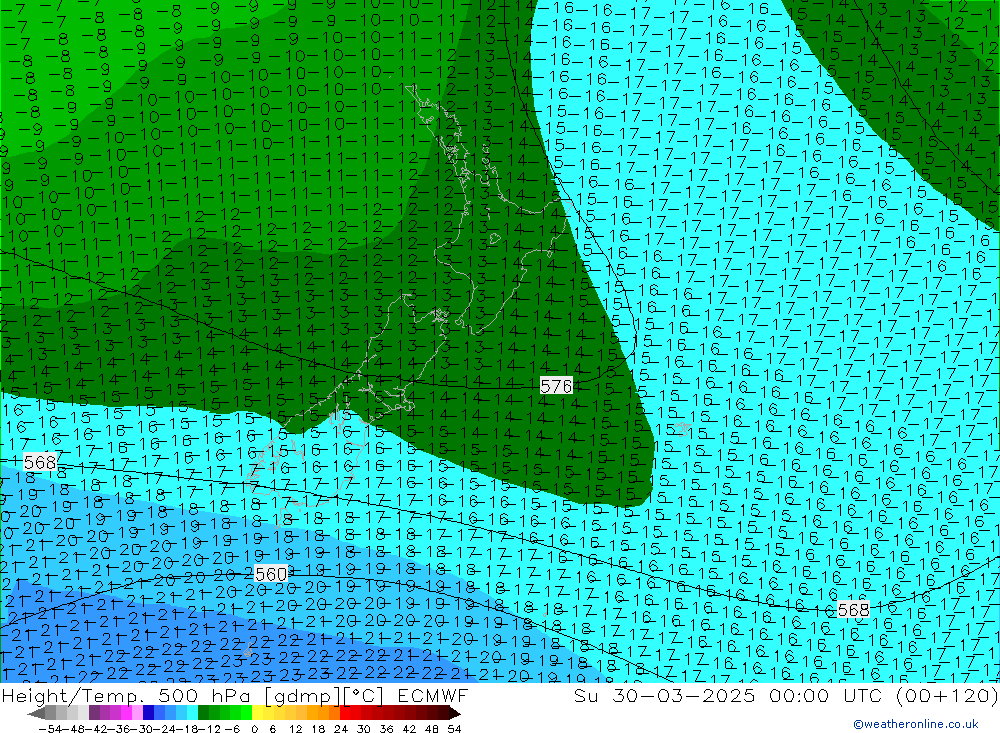Click the 560 height contour label
This screenshot has width=1000, height=733.
pos(270,574)
